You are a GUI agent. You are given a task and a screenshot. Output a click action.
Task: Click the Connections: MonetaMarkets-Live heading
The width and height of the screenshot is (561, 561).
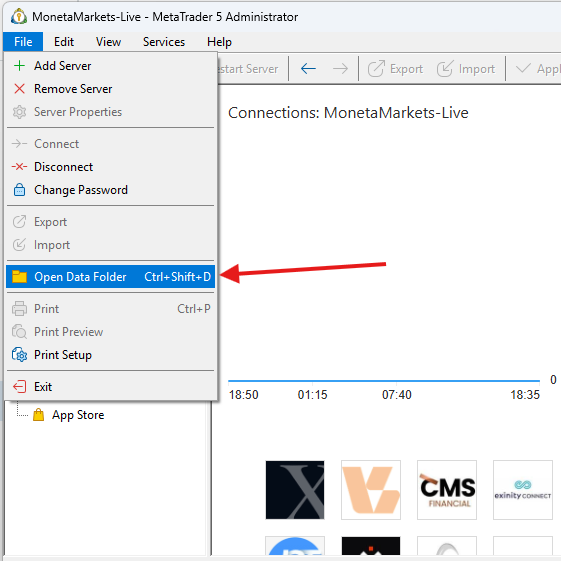point(348,113)
